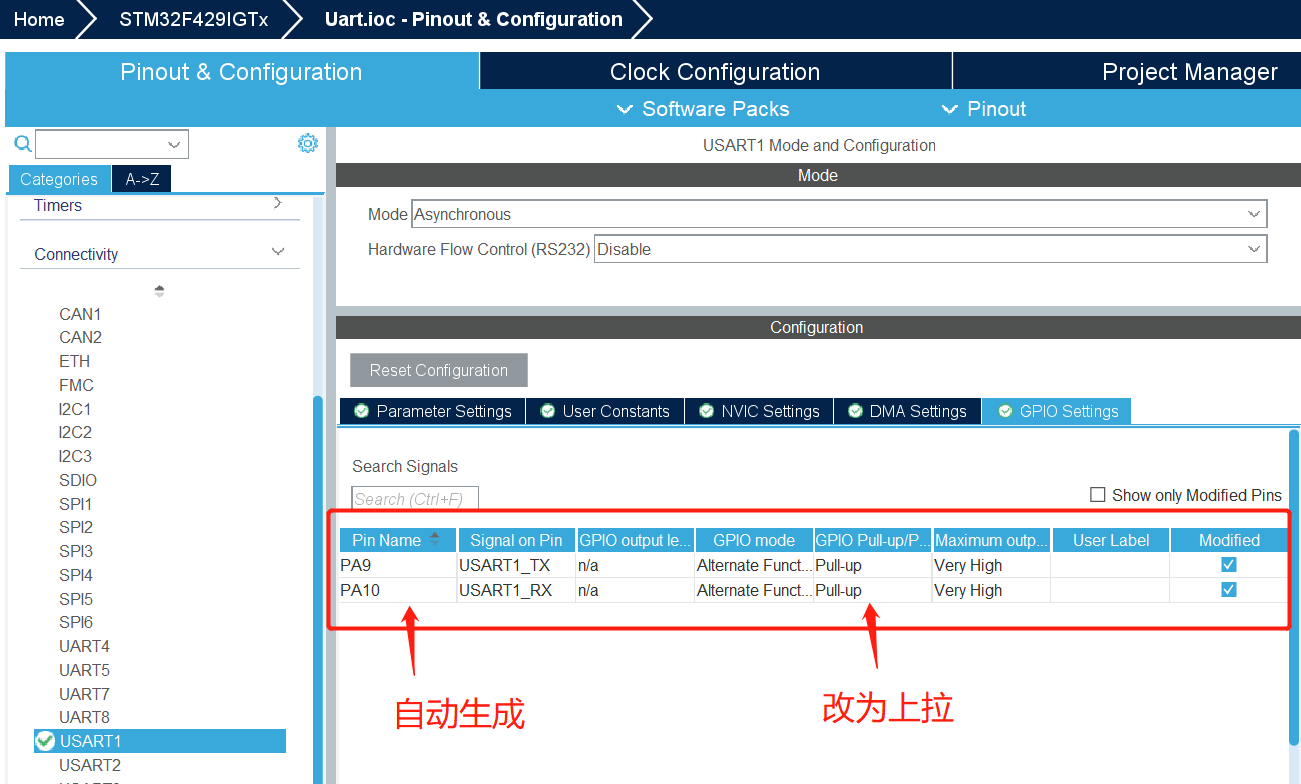1301x784 pixels.
Task: Click Uart.ioc breadcrumb
Action: [473, 19]
